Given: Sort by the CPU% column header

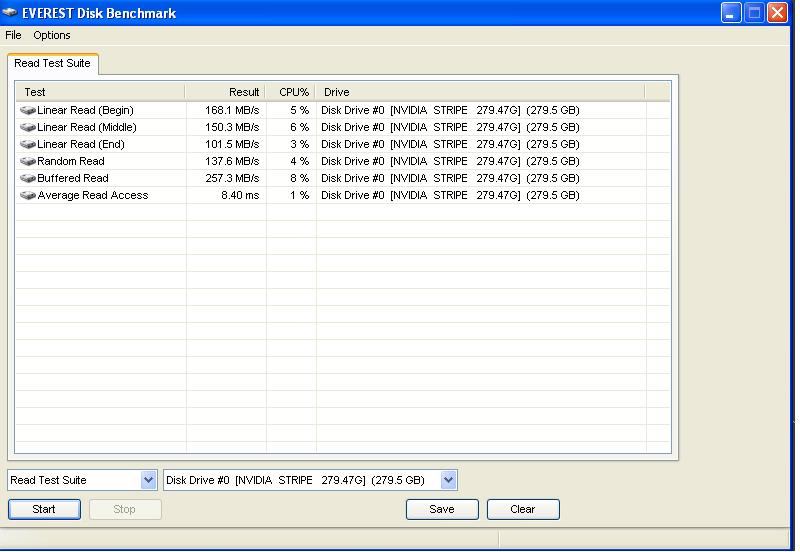Looking at the screenshot, I should [x=290, y=92].
